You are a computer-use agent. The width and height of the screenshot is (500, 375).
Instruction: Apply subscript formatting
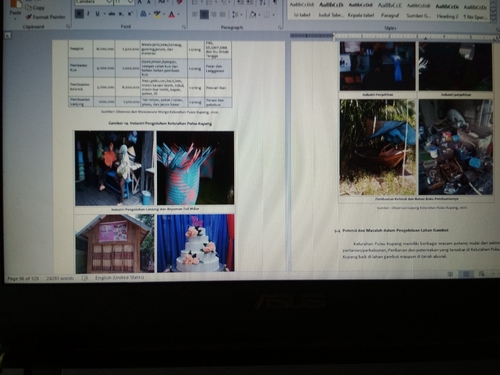pos(121,14)
